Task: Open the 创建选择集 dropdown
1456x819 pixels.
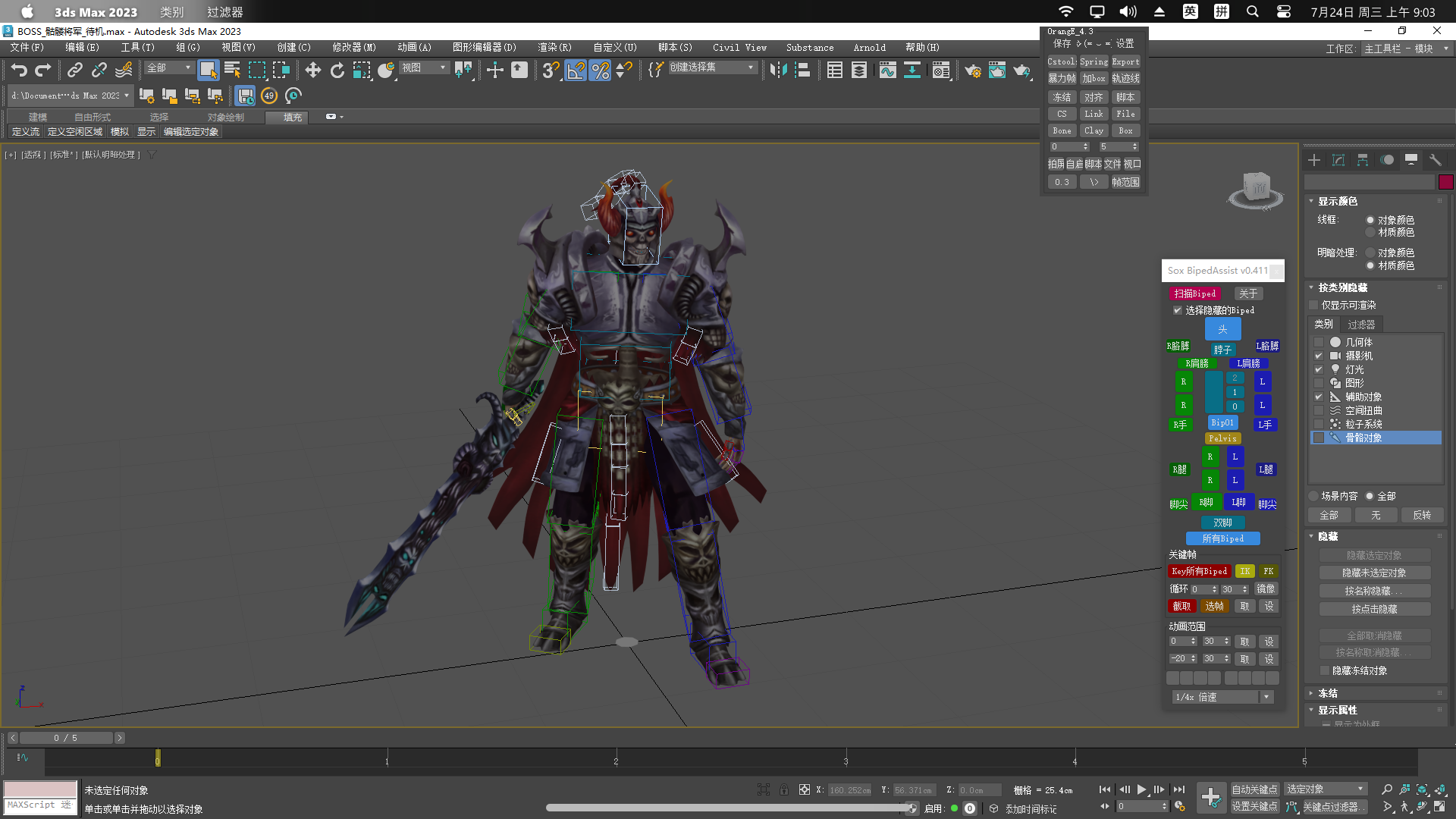Action: pyautogui.click(x=712, y=67)
